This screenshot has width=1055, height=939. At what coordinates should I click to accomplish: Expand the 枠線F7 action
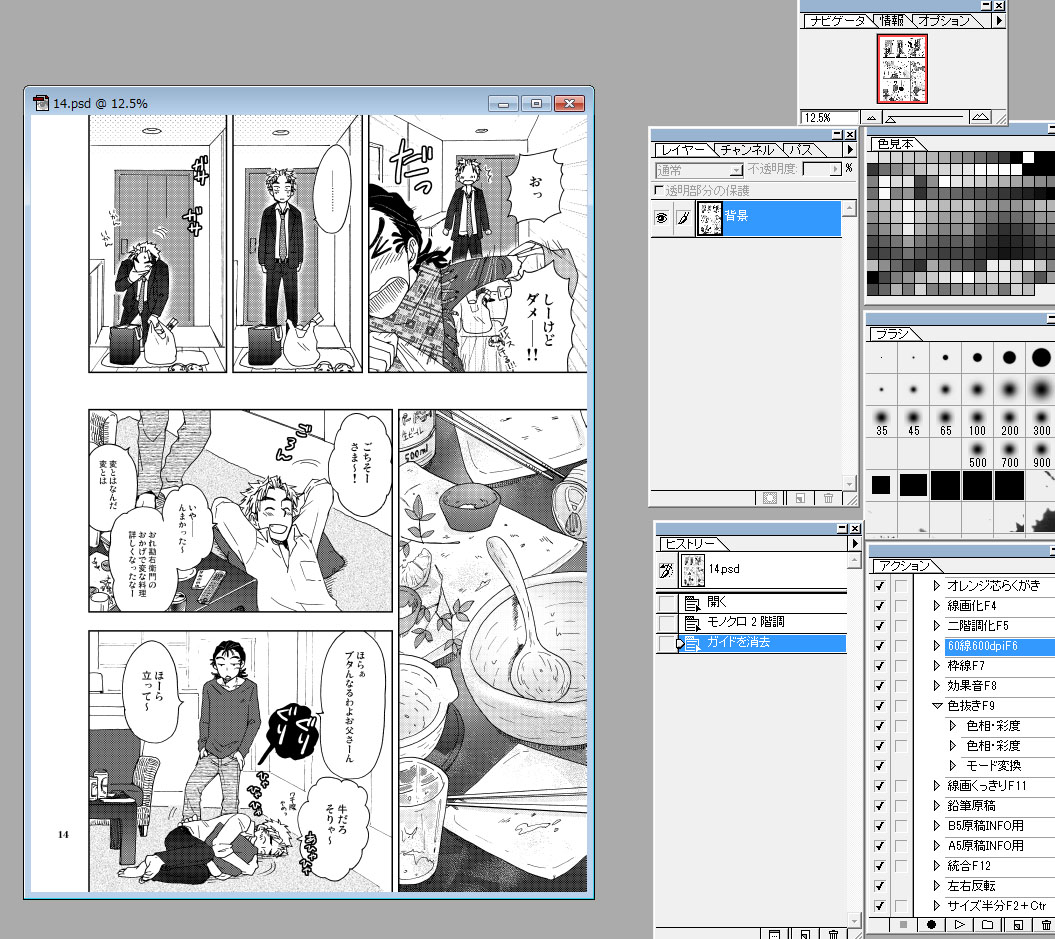pyautogui.click(x=937, y=666)
